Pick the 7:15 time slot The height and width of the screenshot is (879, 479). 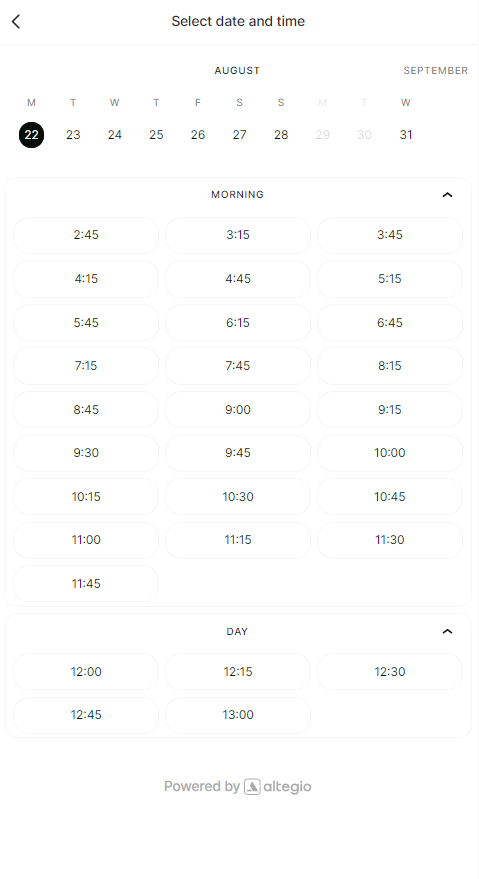coord(86,366)
